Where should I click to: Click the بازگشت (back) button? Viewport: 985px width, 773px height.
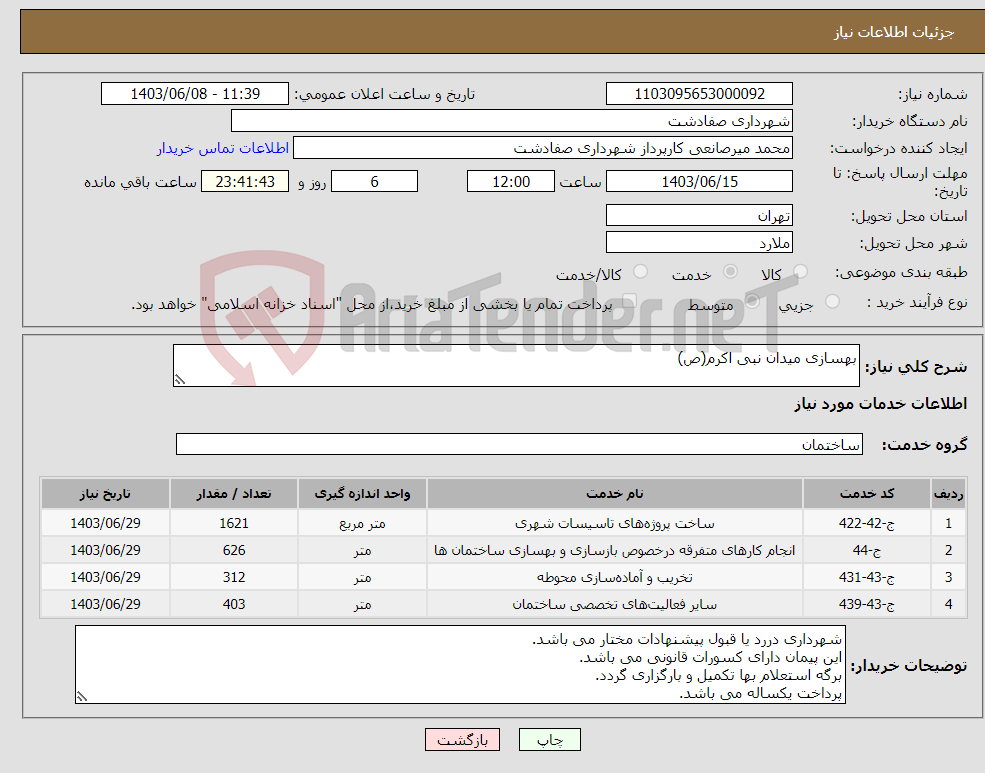point(462,740)
